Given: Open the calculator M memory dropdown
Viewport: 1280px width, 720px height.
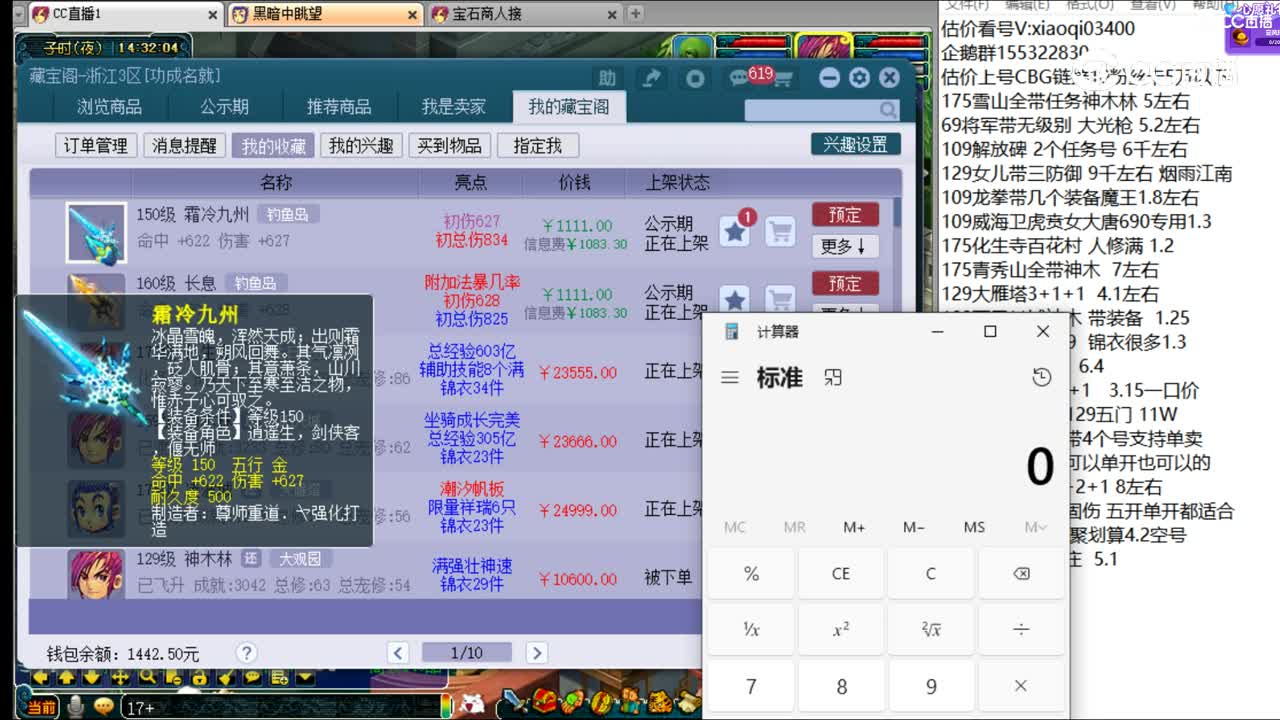Looking at the screenshot, I should click(x=1036, y=527).
